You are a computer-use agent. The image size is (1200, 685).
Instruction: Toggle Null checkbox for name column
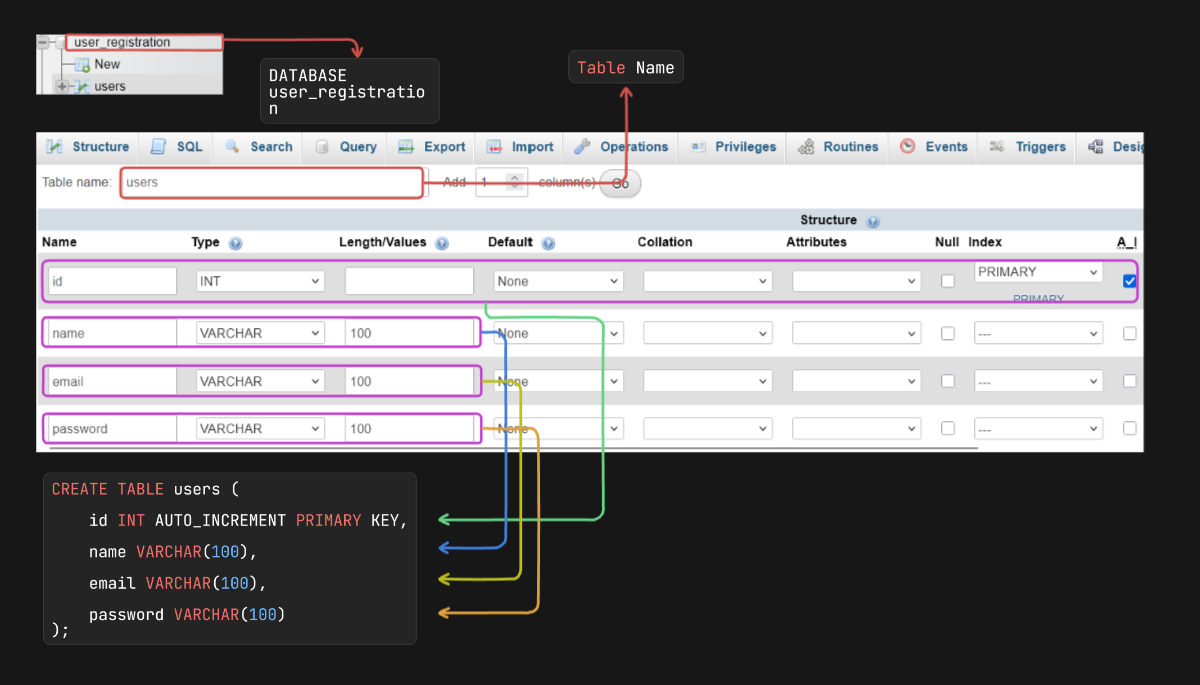(x=948, y=333)
